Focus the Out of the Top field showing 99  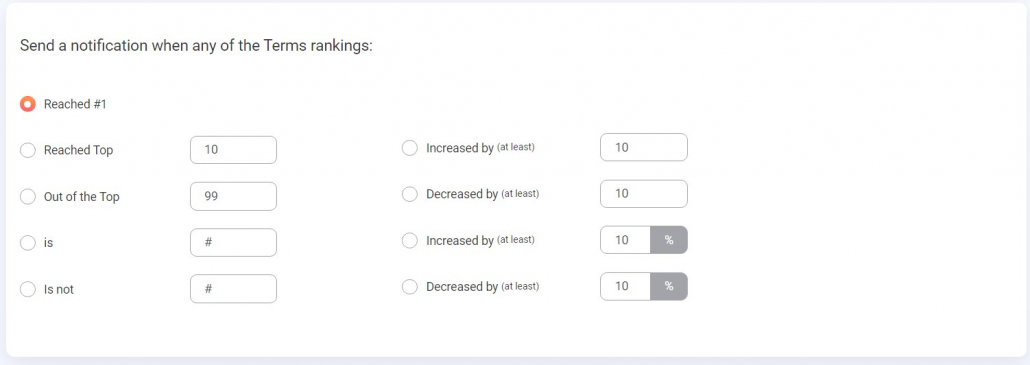(x=233, y=196)
